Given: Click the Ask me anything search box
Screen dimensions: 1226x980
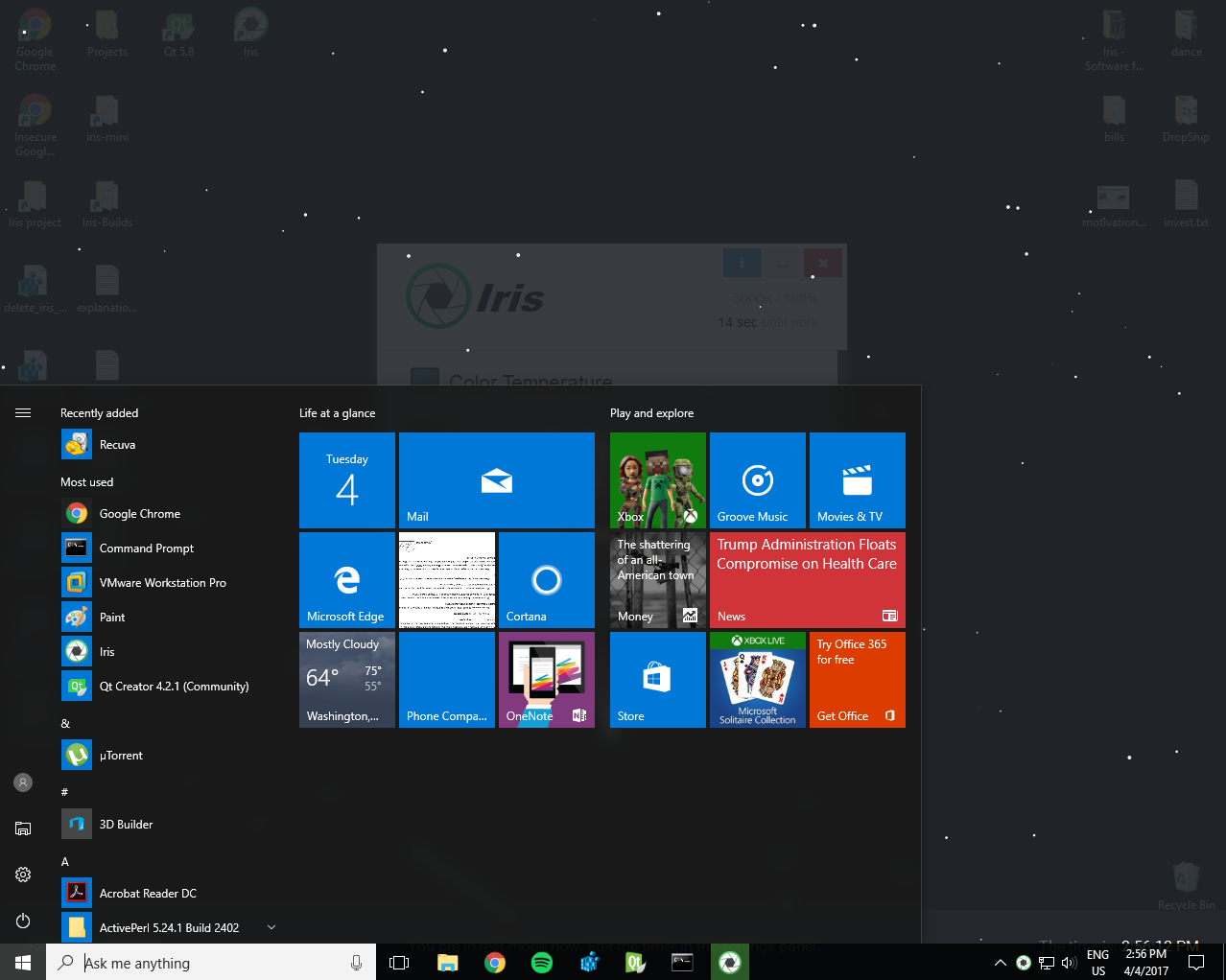Looking at the screenshot, I should tap(211, 963).
